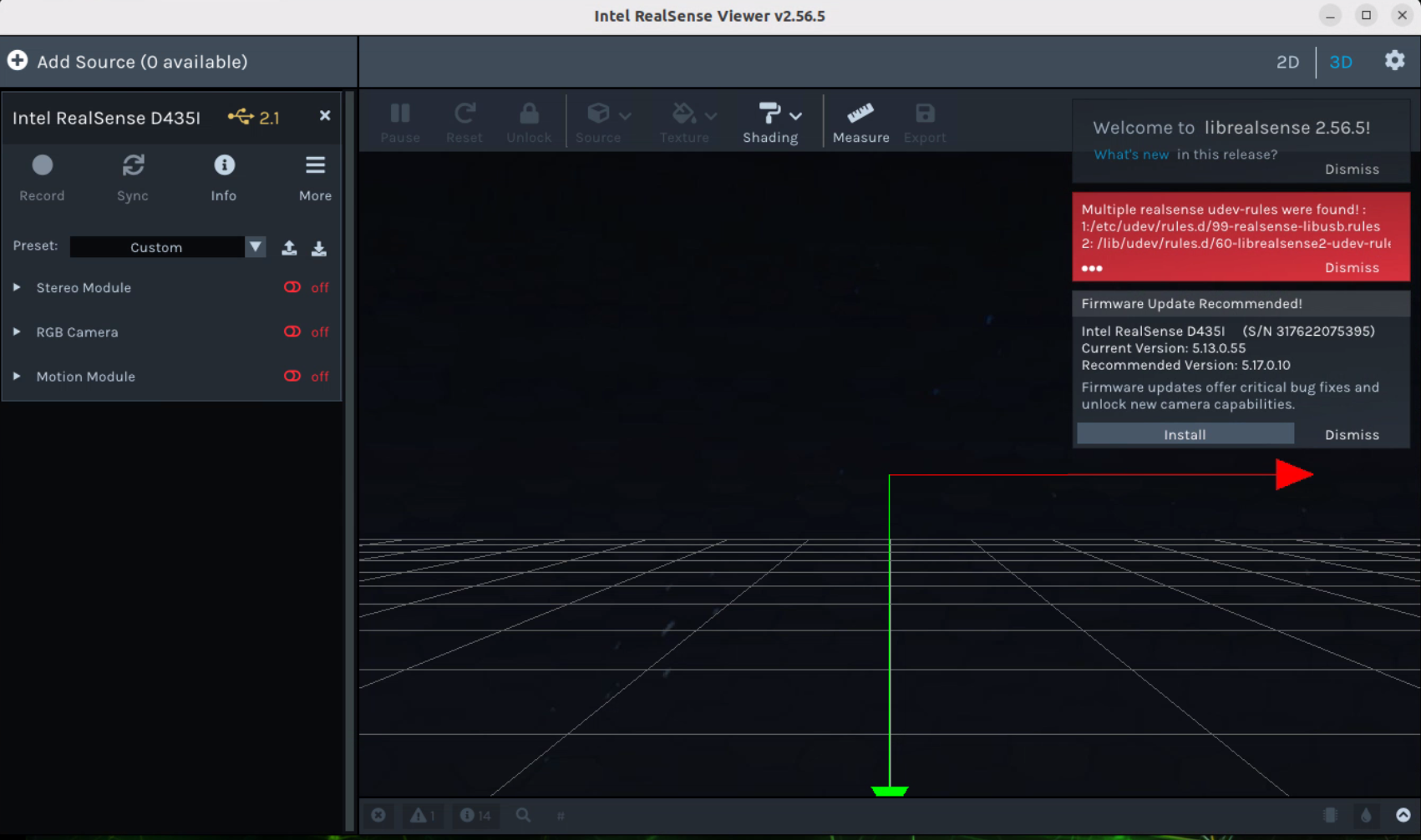Click the firmware Install button
This screenshot has width=1421, height=840.
pos(1185,434)
